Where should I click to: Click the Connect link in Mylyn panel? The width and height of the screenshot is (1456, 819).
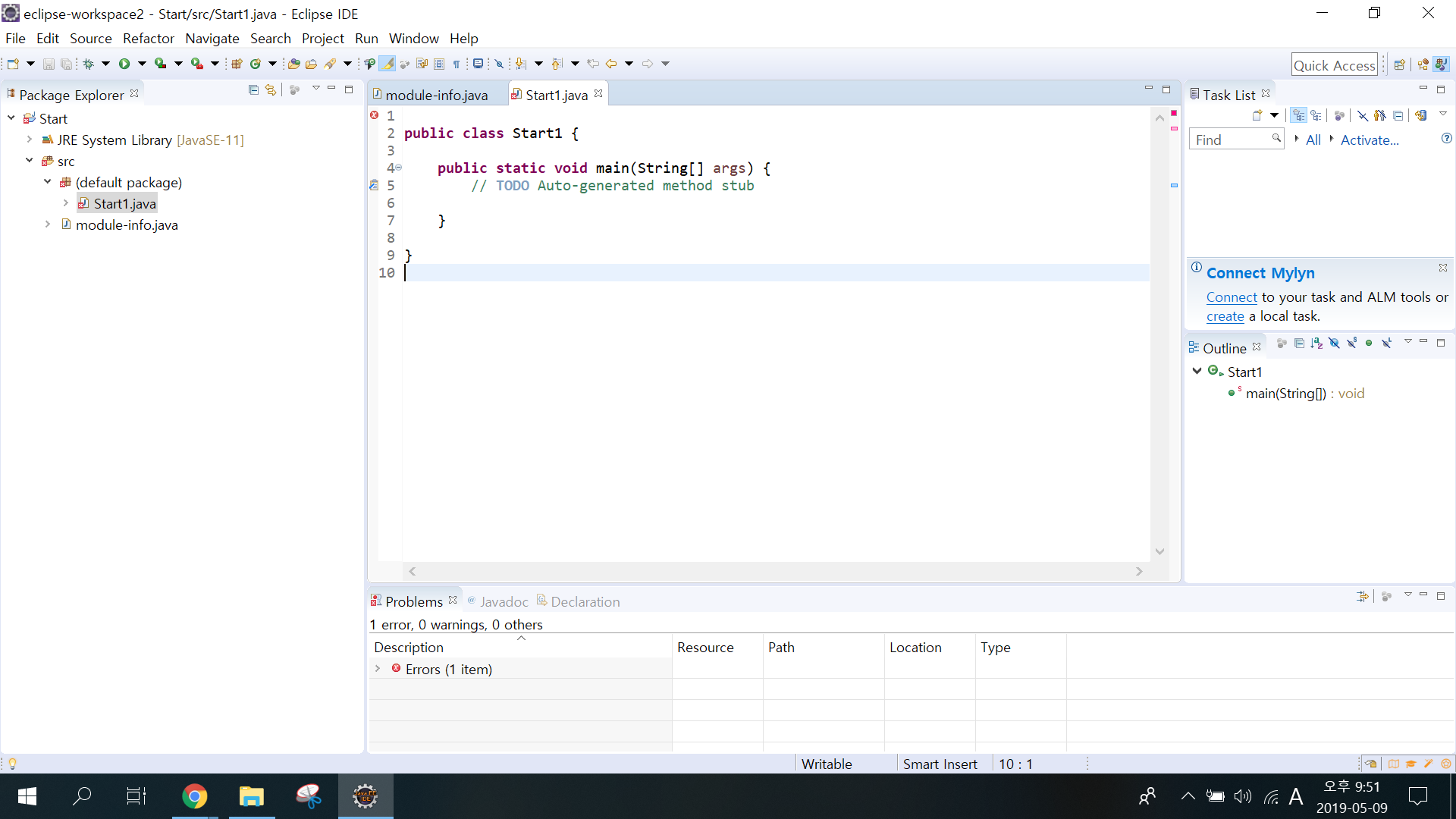click(1231, 297)
